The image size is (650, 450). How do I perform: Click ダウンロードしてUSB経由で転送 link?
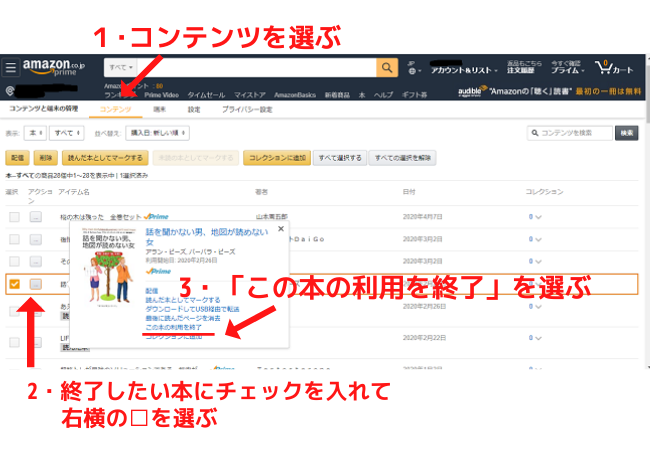pyautogui.click(x=192, y=309)
